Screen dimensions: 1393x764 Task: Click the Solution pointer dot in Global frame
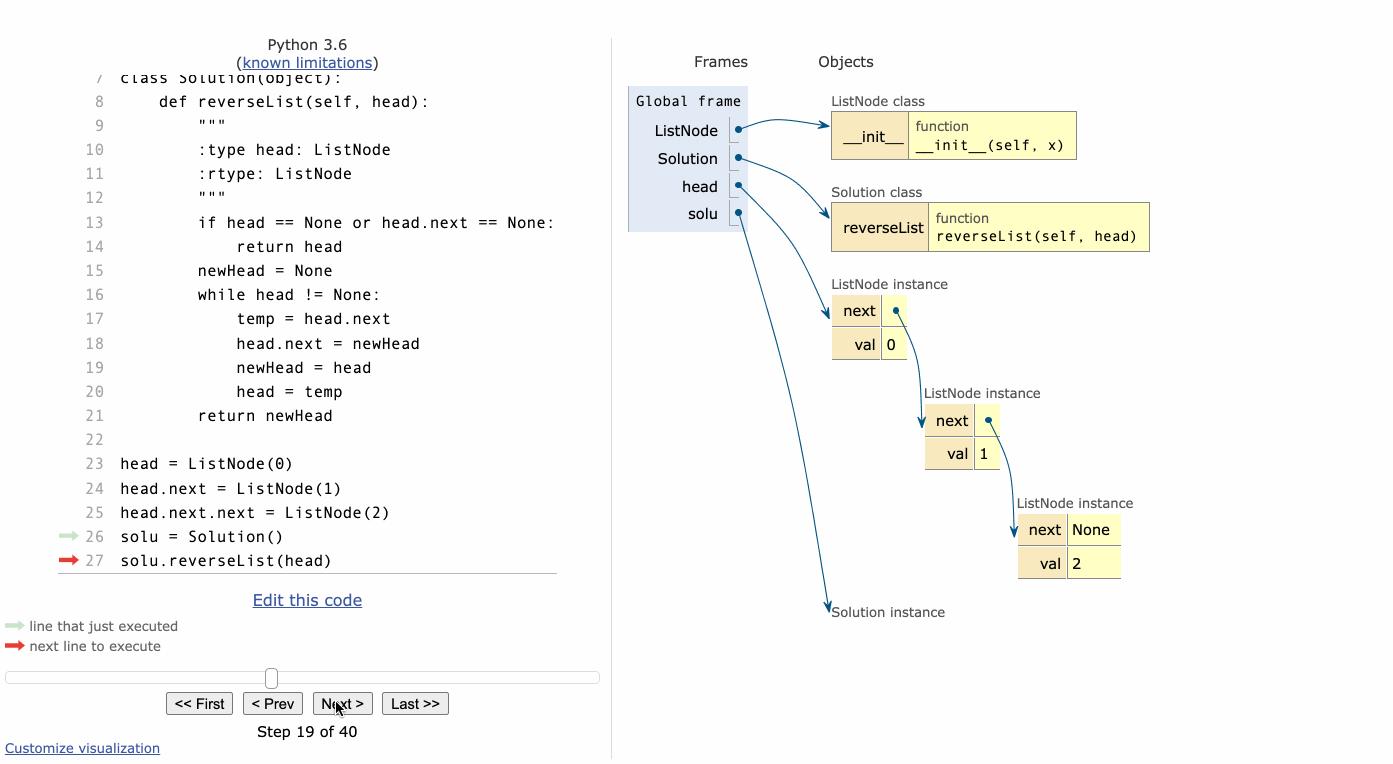[739, 158]
